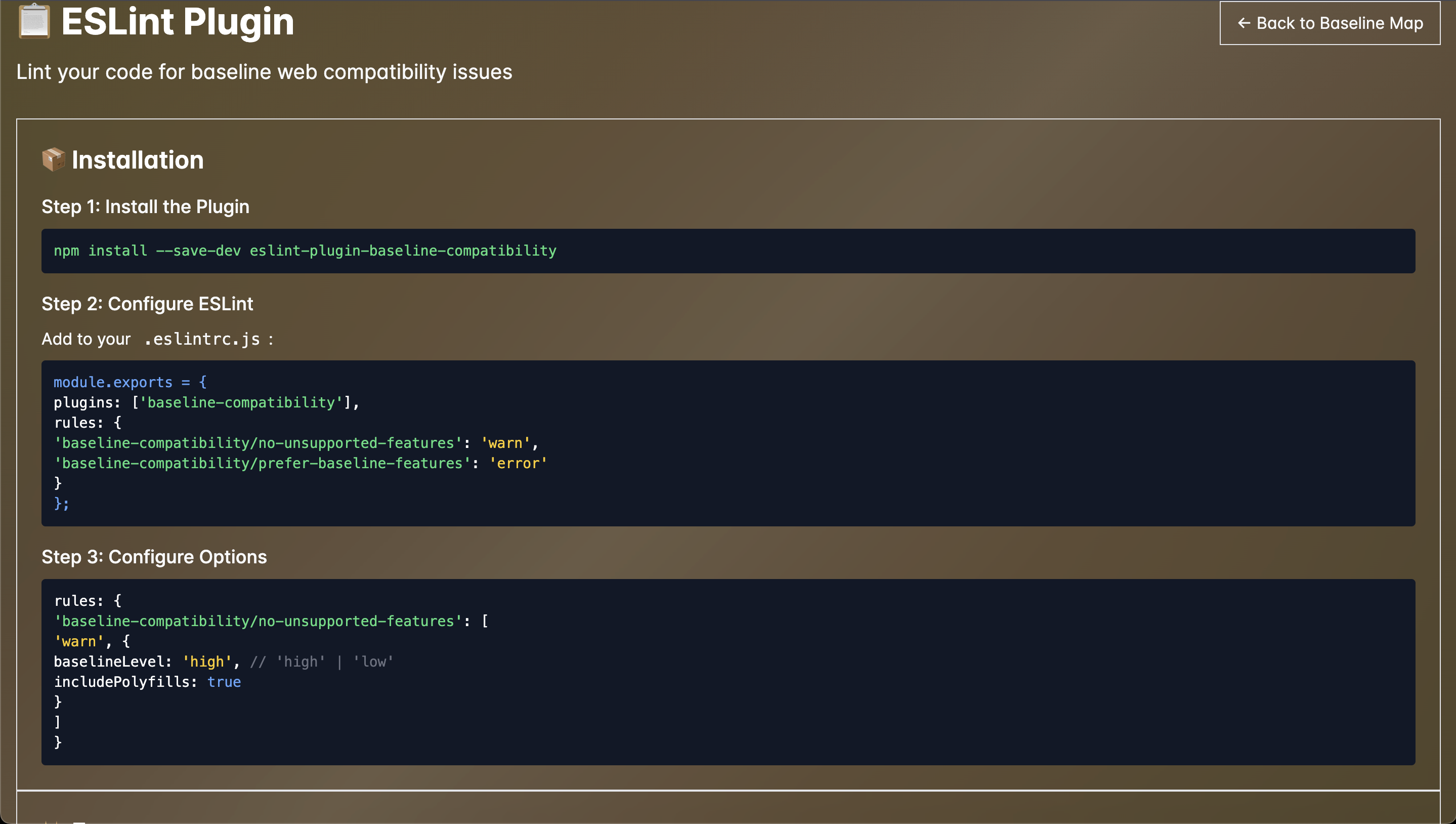Click the page subtitle about linting compatibility

click(x=264, y=72)
